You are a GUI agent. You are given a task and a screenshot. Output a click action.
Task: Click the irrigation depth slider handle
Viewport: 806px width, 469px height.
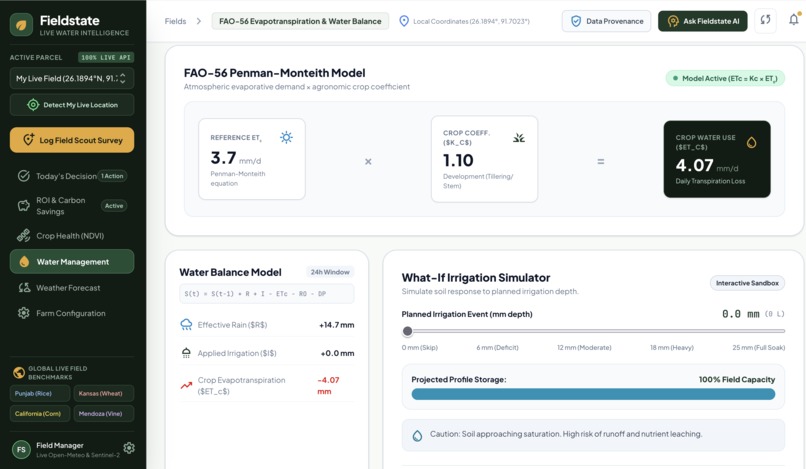408,331
